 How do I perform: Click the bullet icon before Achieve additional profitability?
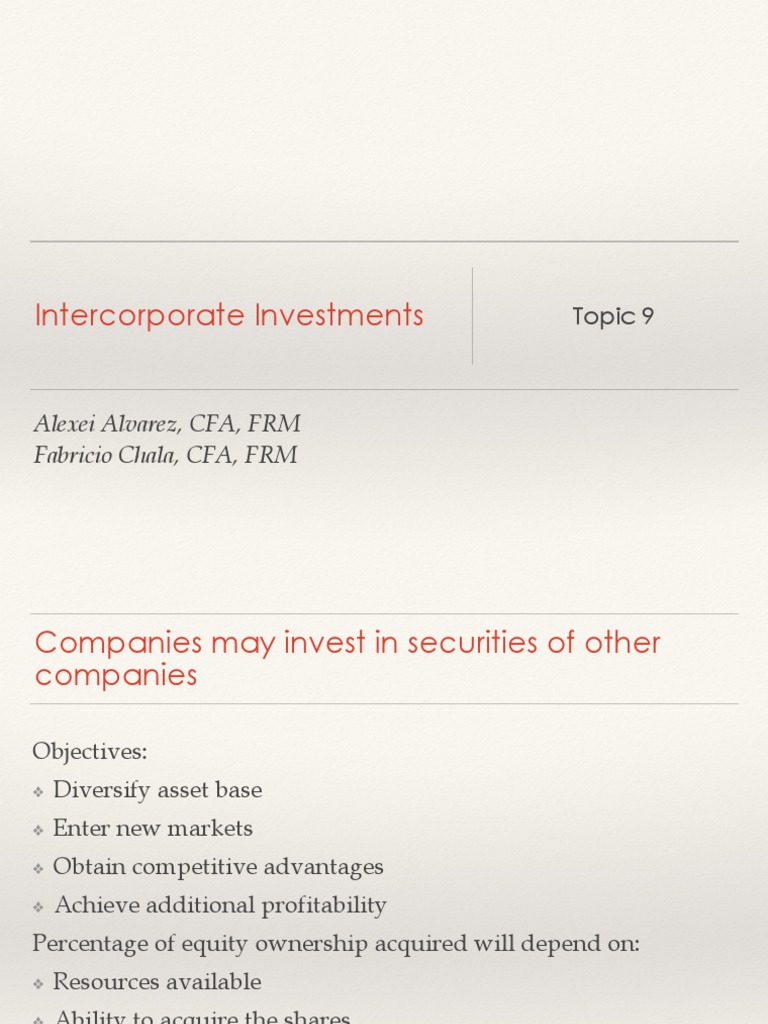(x=38, y=907)
